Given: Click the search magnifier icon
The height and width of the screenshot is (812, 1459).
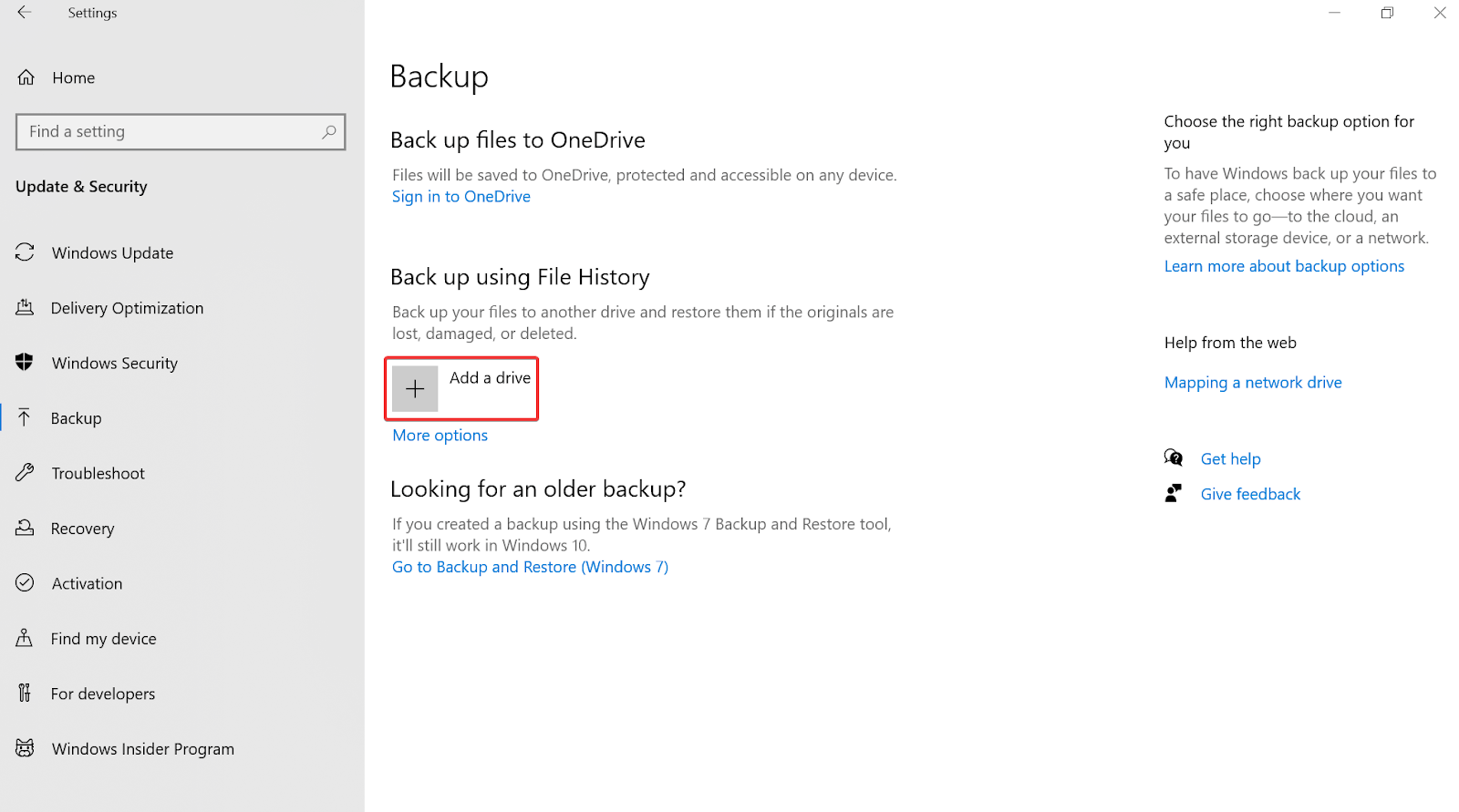Looking at the screenshot, I should [329, 132].
